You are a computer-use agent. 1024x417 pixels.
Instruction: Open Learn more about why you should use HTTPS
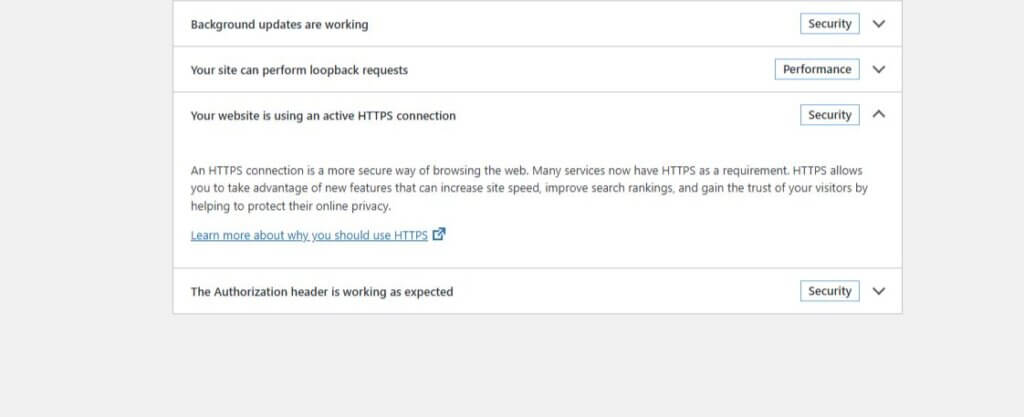pos(309,235)
